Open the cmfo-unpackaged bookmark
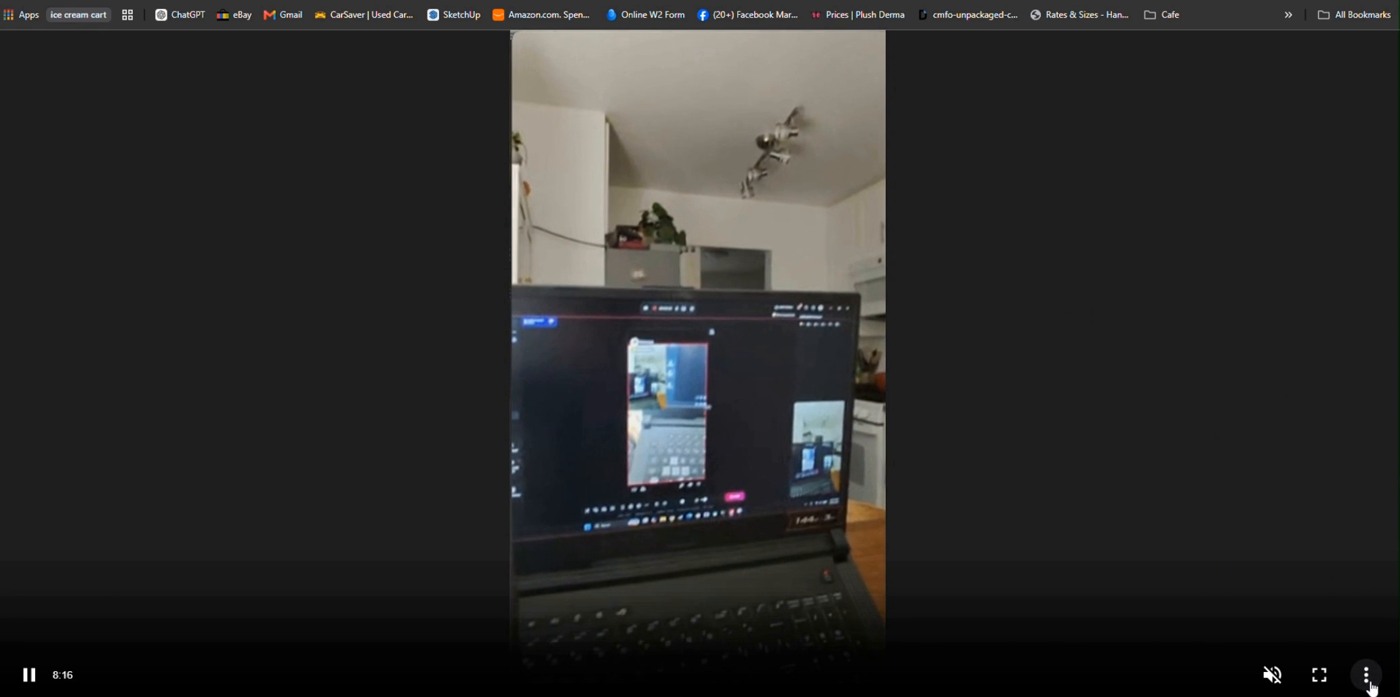The width and height of the screenshot is (1400, 697). [x=968, y=15]
